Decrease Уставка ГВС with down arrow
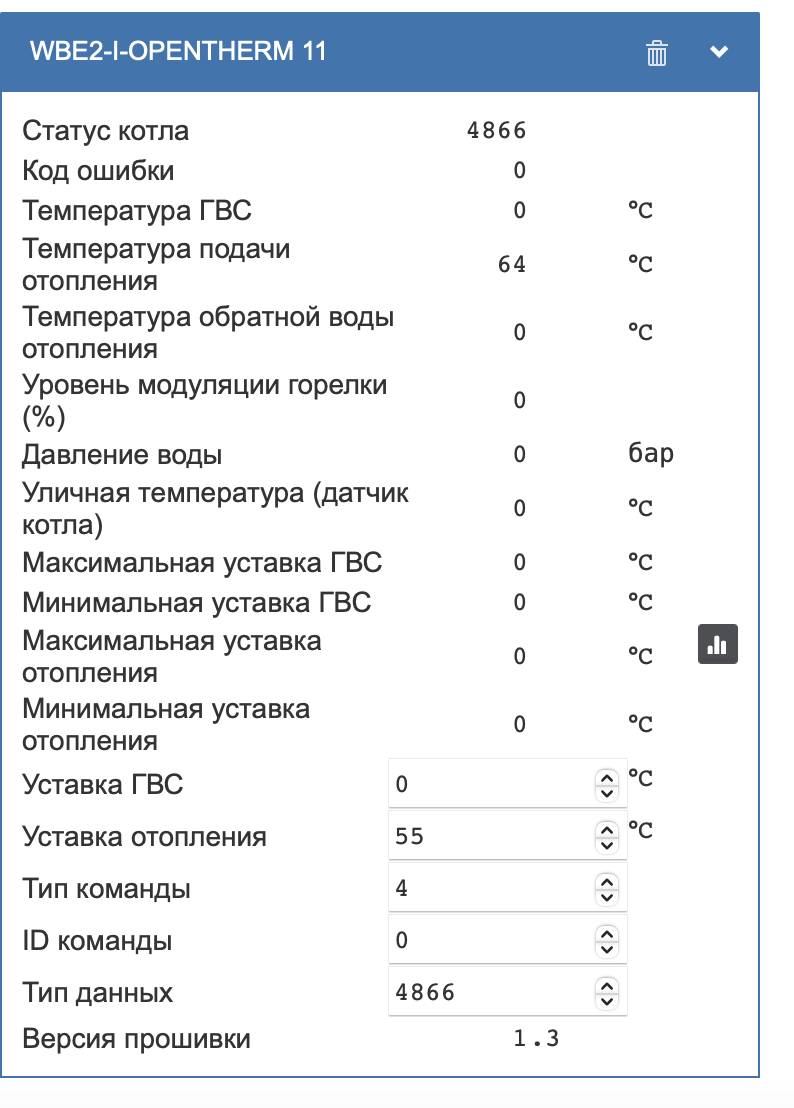 pyautogui.click(x=607, y=793)
